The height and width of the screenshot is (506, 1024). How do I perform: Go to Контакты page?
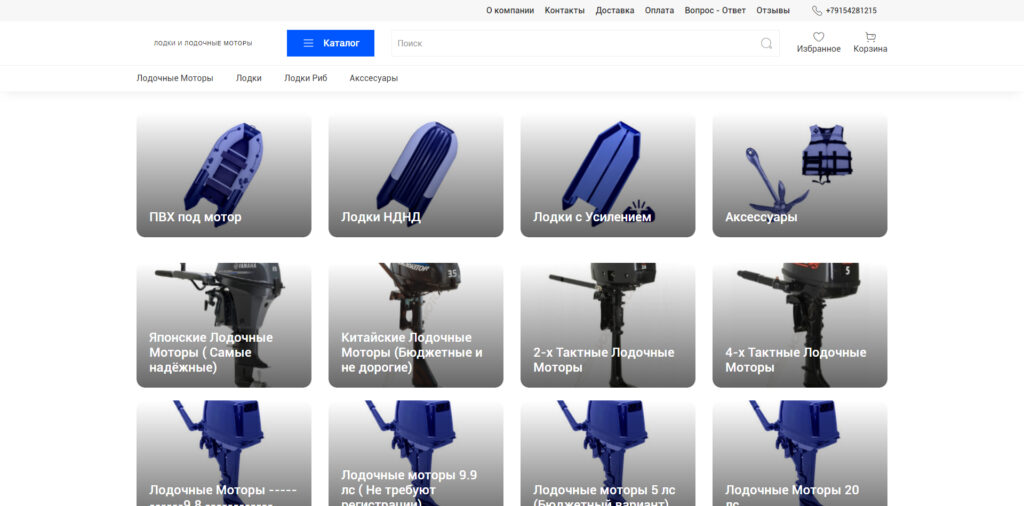pos(564,10)
